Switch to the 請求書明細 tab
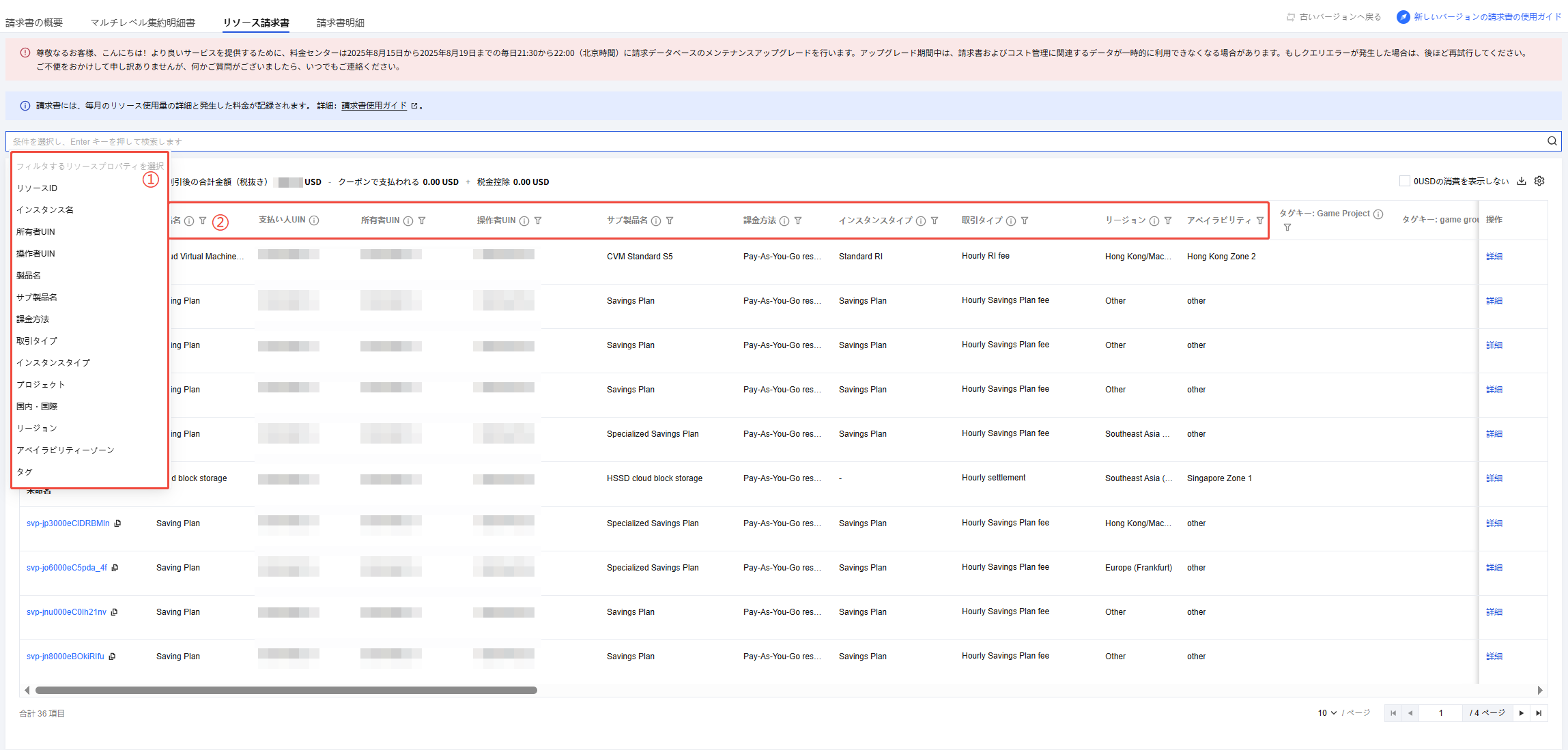The width and height of the screenshot is (1568, 750). [340, 23]
